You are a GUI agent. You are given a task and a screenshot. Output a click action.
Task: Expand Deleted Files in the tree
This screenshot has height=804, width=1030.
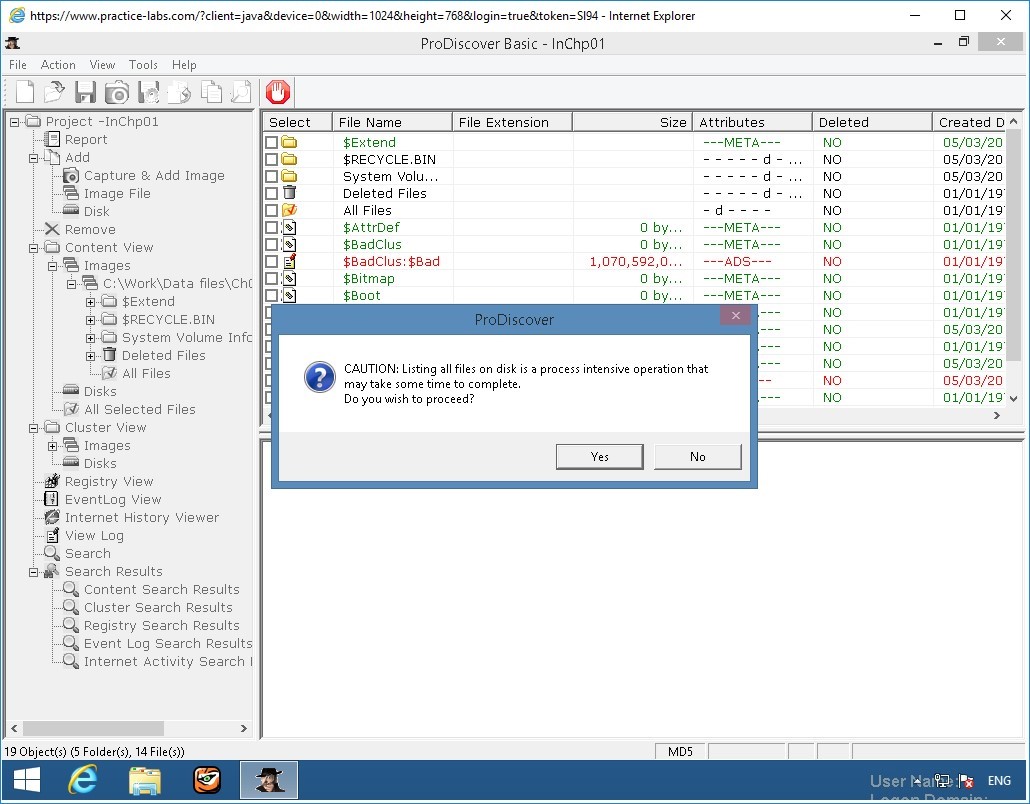click(91, 356)
